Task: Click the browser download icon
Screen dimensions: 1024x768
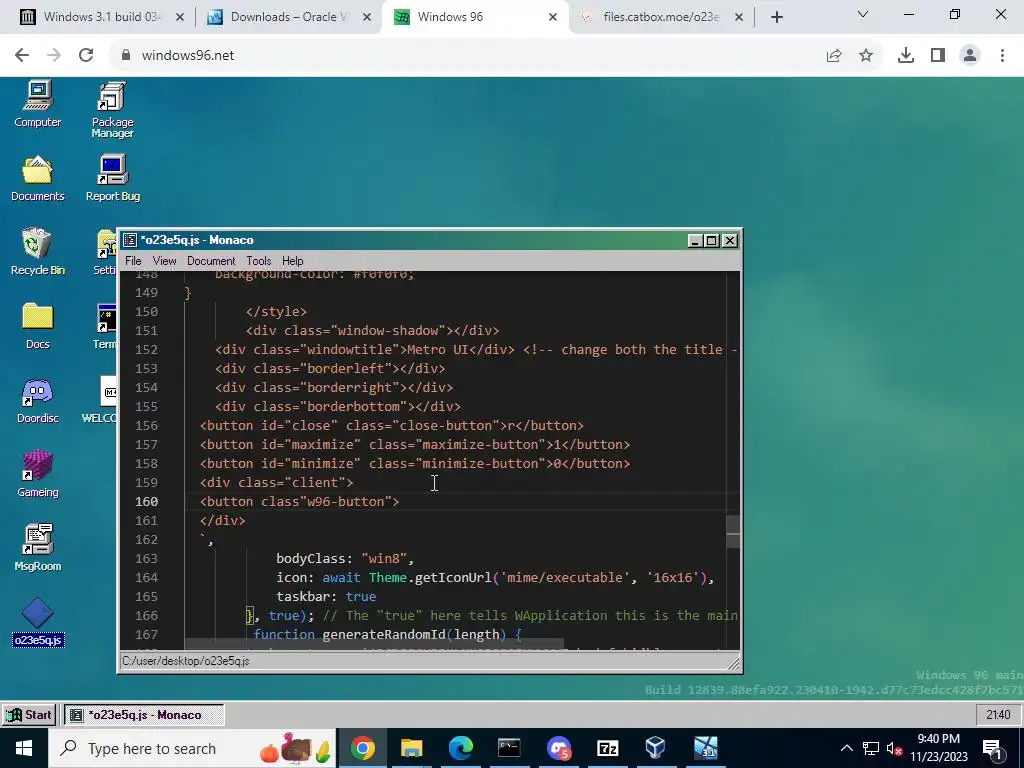Action: click(906, 56)
